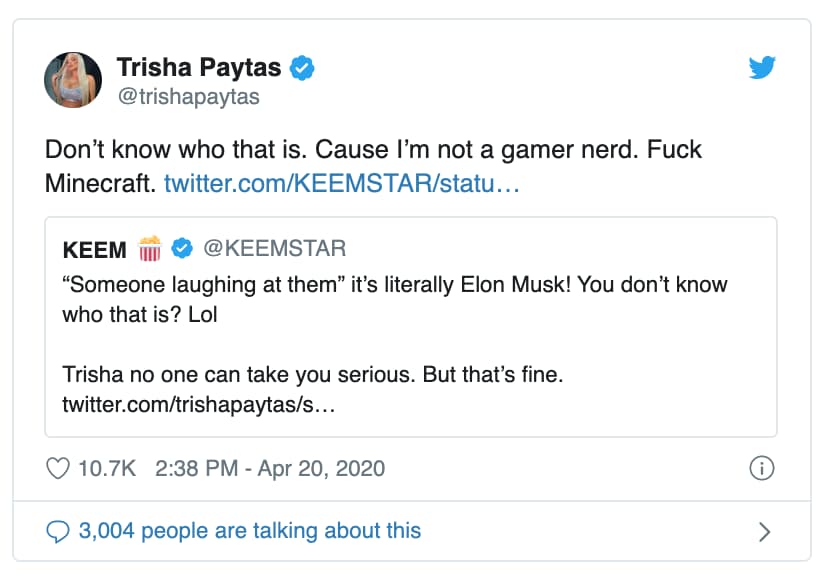Open Trisha Paytas display name link
830x582 pixels.
click(200, 68)
